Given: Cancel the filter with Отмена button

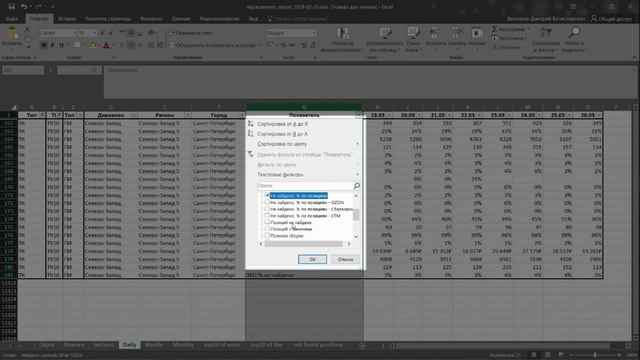Looking at the screenshot, I should click(345, 259).
